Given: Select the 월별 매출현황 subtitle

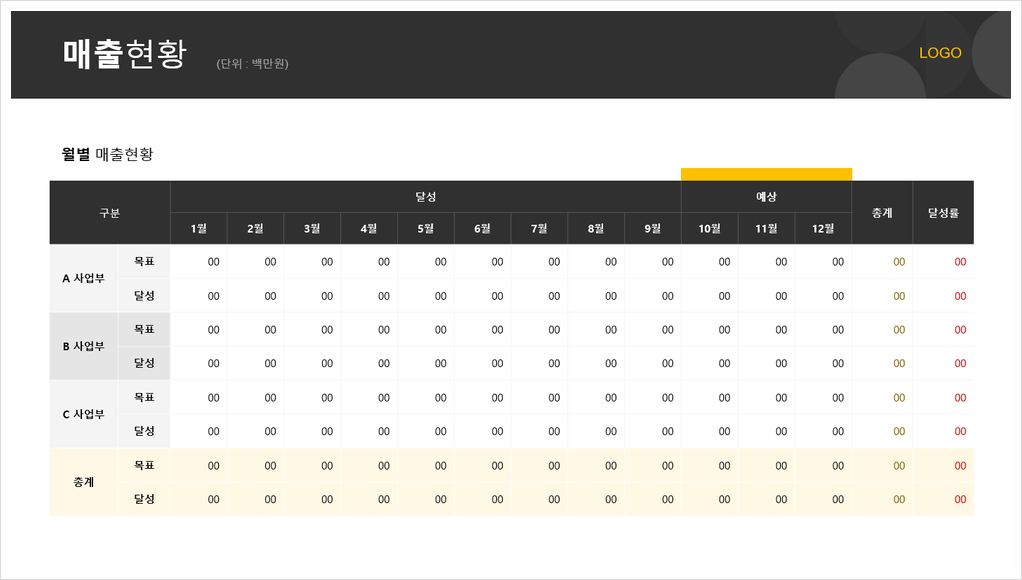Looking at the screenshot, I should click(x=107, y=154).
